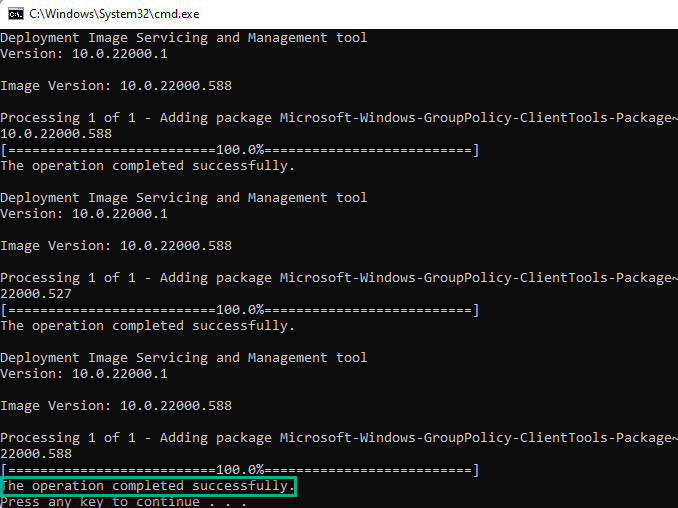Click the highlighted operation completed successfully line
Viewport: 678px width, 508px height.
point(148,486)
